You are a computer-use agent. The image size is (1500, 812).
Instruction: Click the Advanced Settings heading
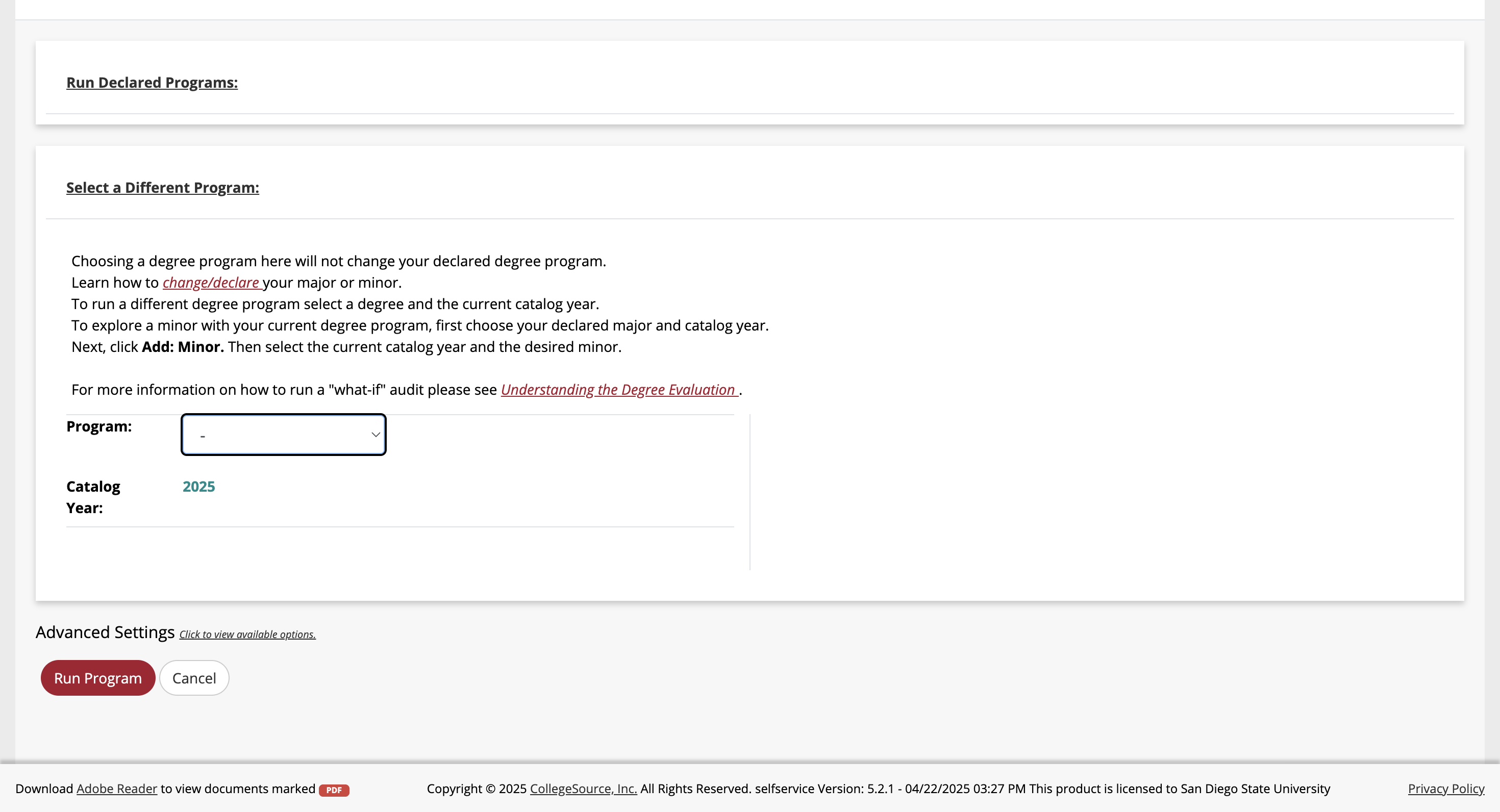(x=105, y=631)
